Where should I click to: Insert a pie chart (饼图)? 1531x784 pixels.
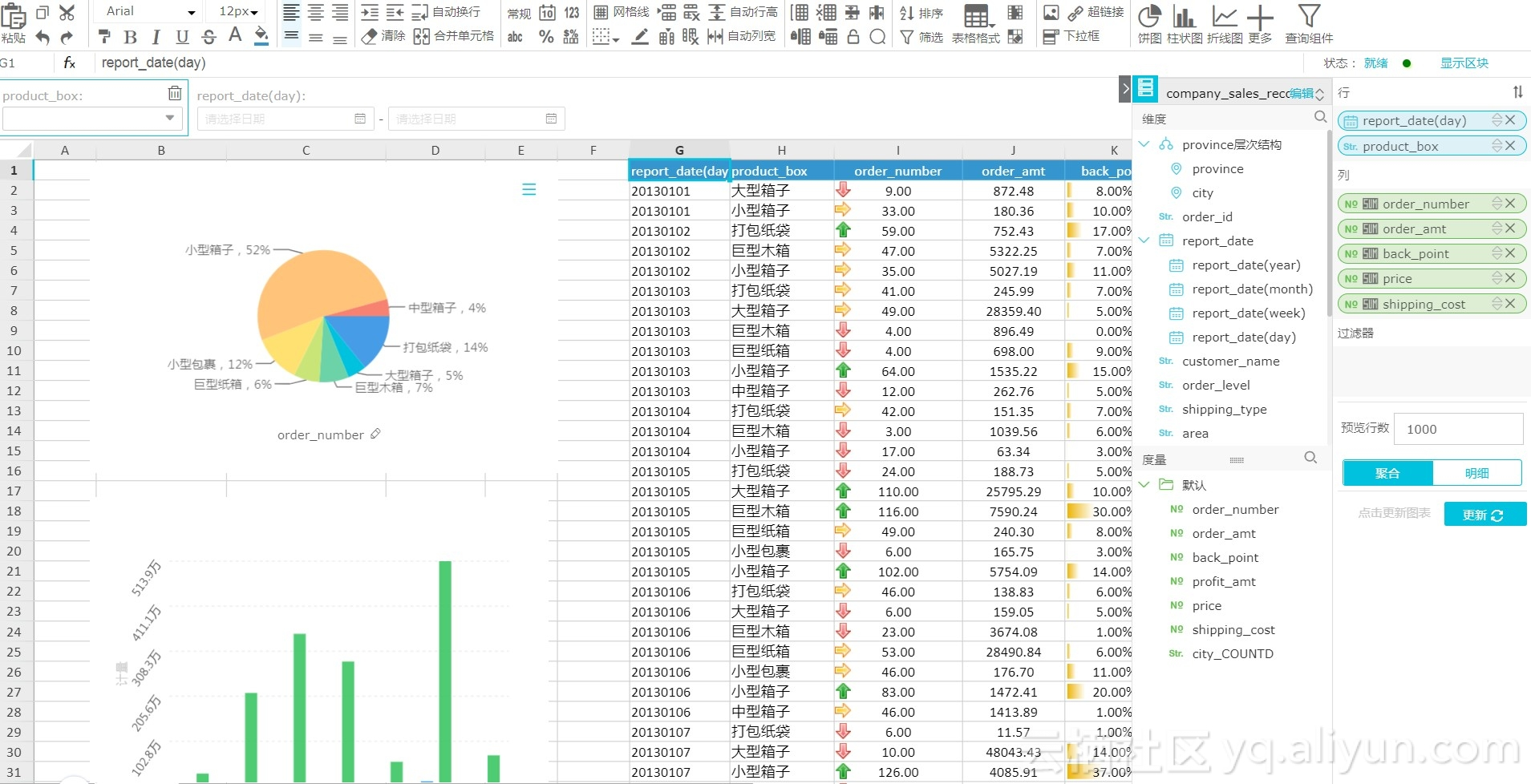[x=1150, y=23]
